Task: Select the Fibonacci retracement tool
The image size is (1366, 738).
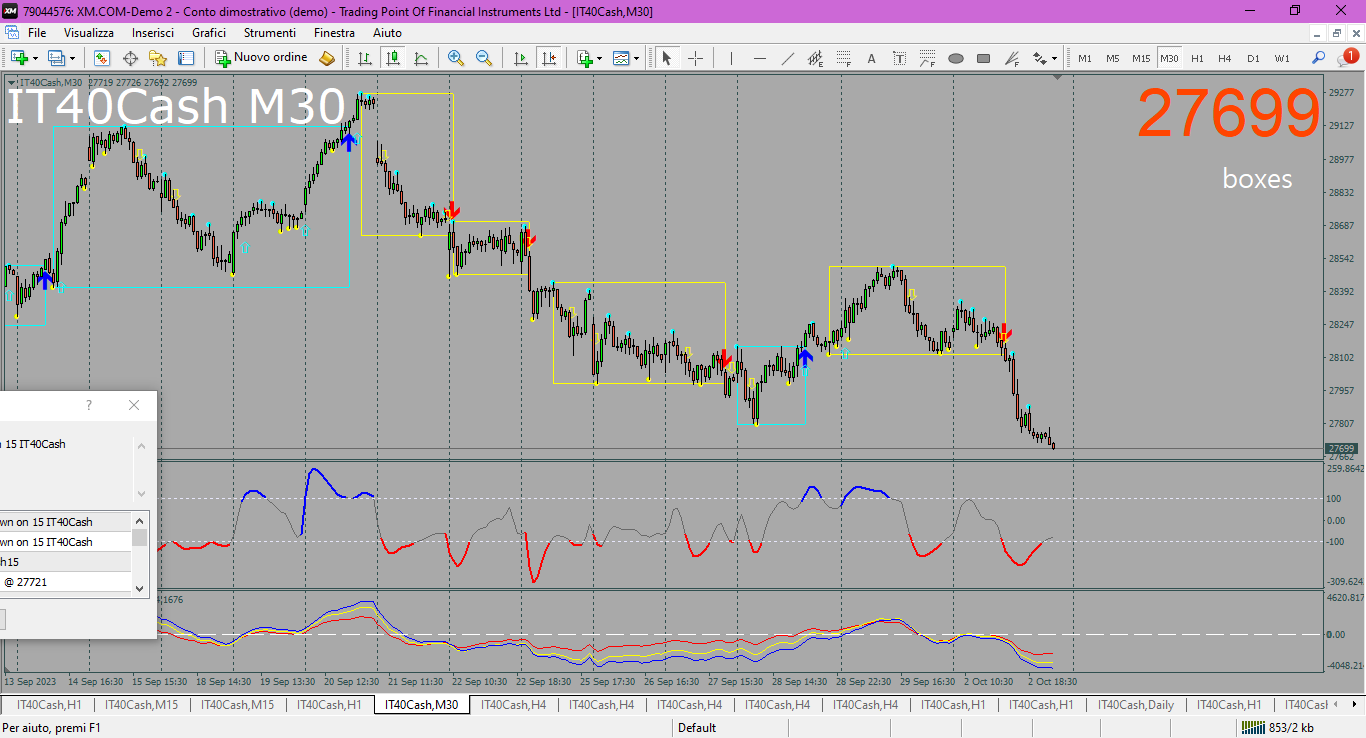Action: 844,58
